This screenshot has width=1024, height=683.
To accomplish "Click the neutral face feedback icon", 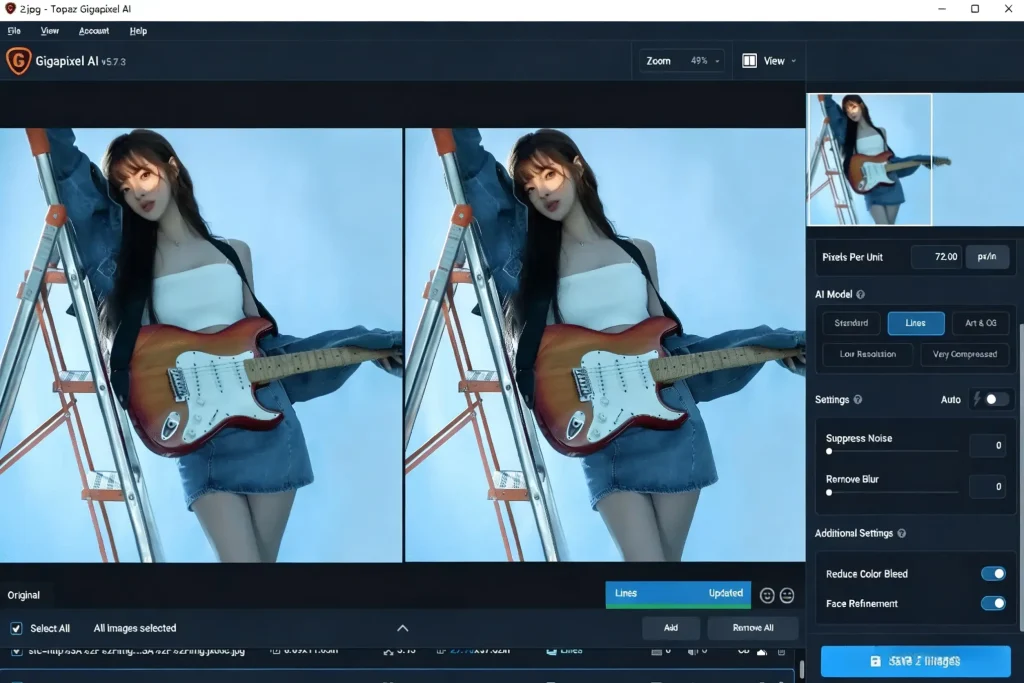I will [x=787, y=595].
